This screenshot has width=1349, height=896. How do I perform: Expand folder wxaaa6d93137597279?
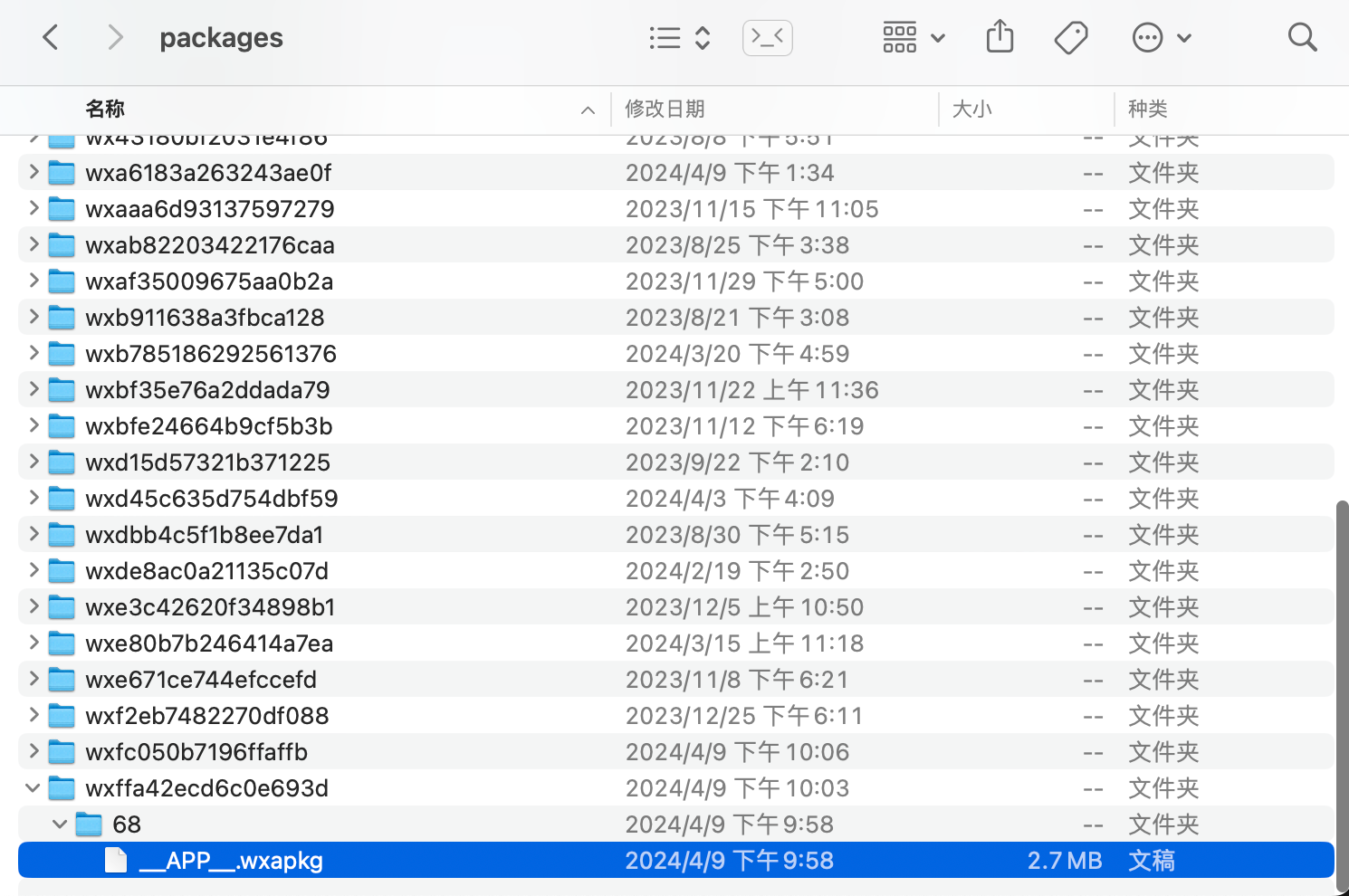pos(33,208)
